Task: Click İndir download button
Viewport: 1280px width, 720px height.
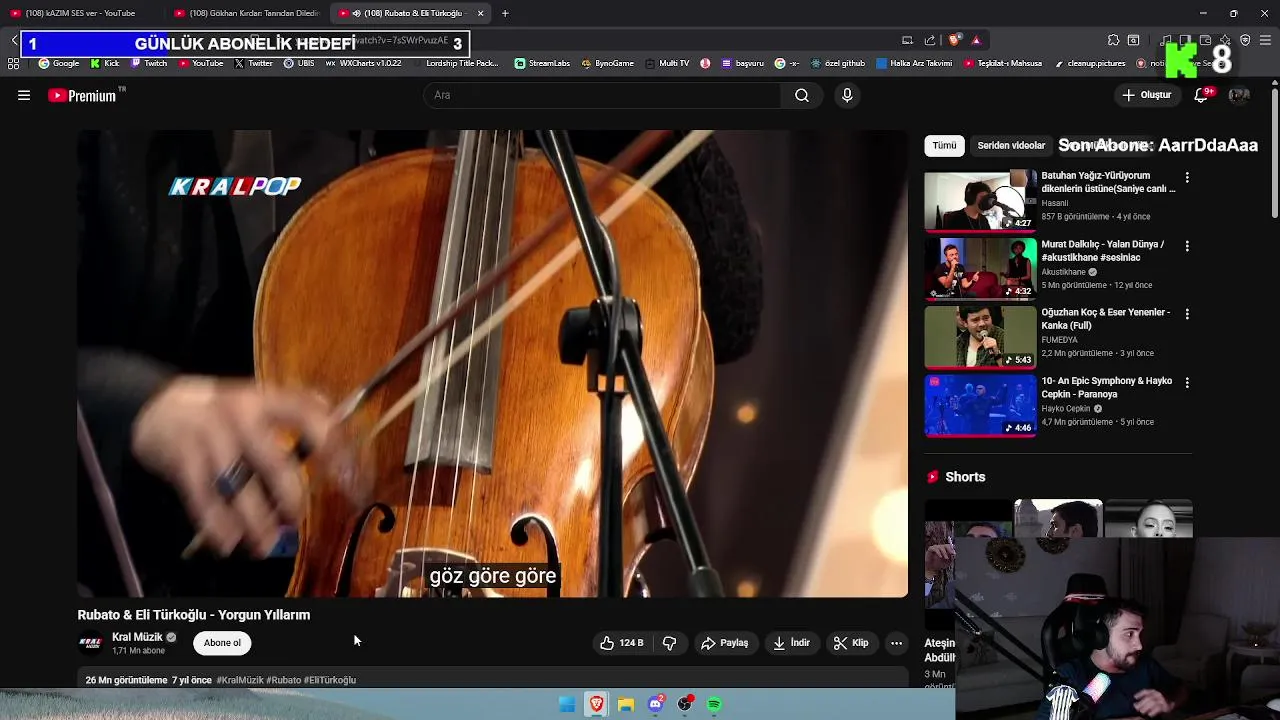Action: [x=791, y=643]
